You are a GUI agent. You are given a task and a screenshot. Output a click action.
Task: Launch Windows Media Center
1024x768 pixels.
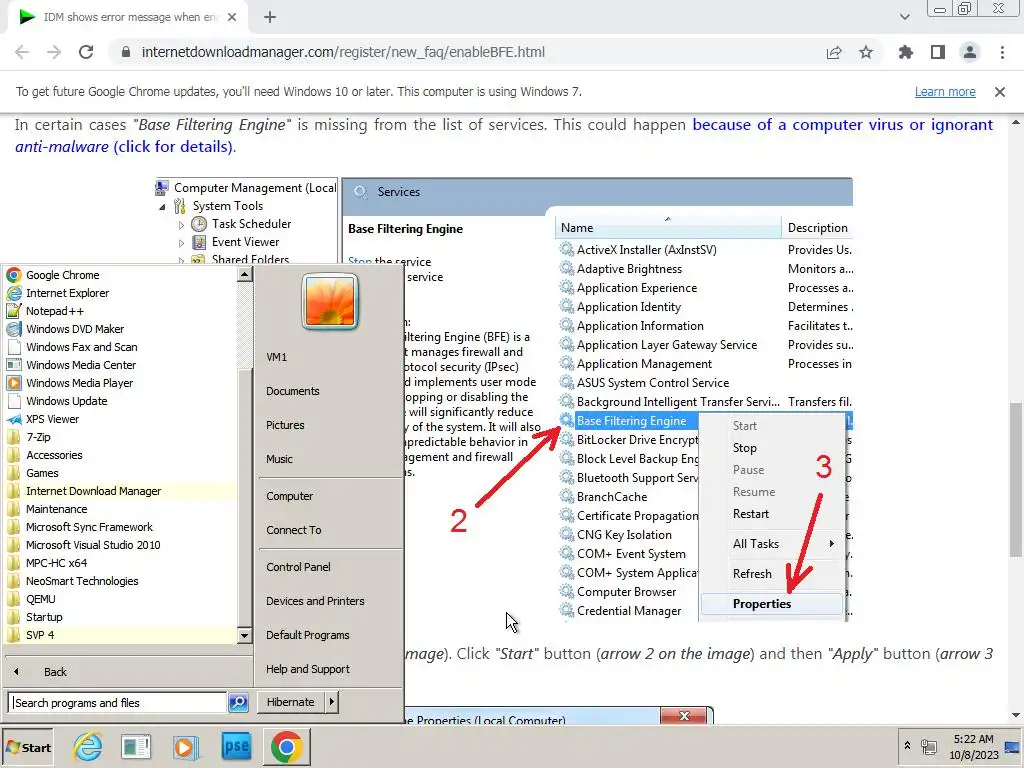click(81, 365)
